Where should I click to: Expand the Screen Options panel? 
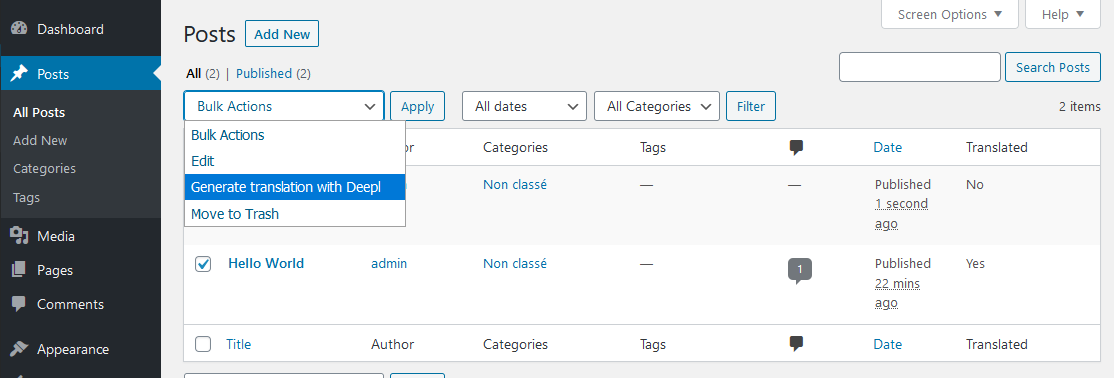tap(950, 14)
